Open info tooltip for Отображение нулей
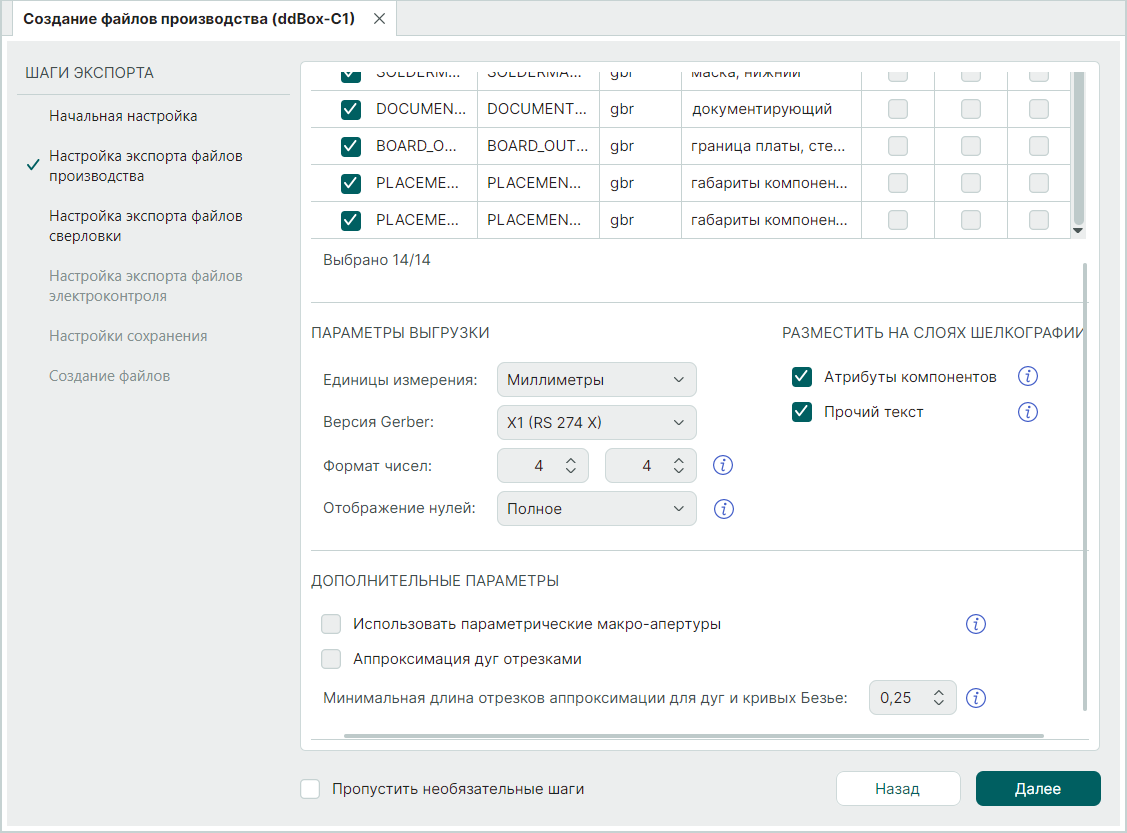 [x=724, y=509]
